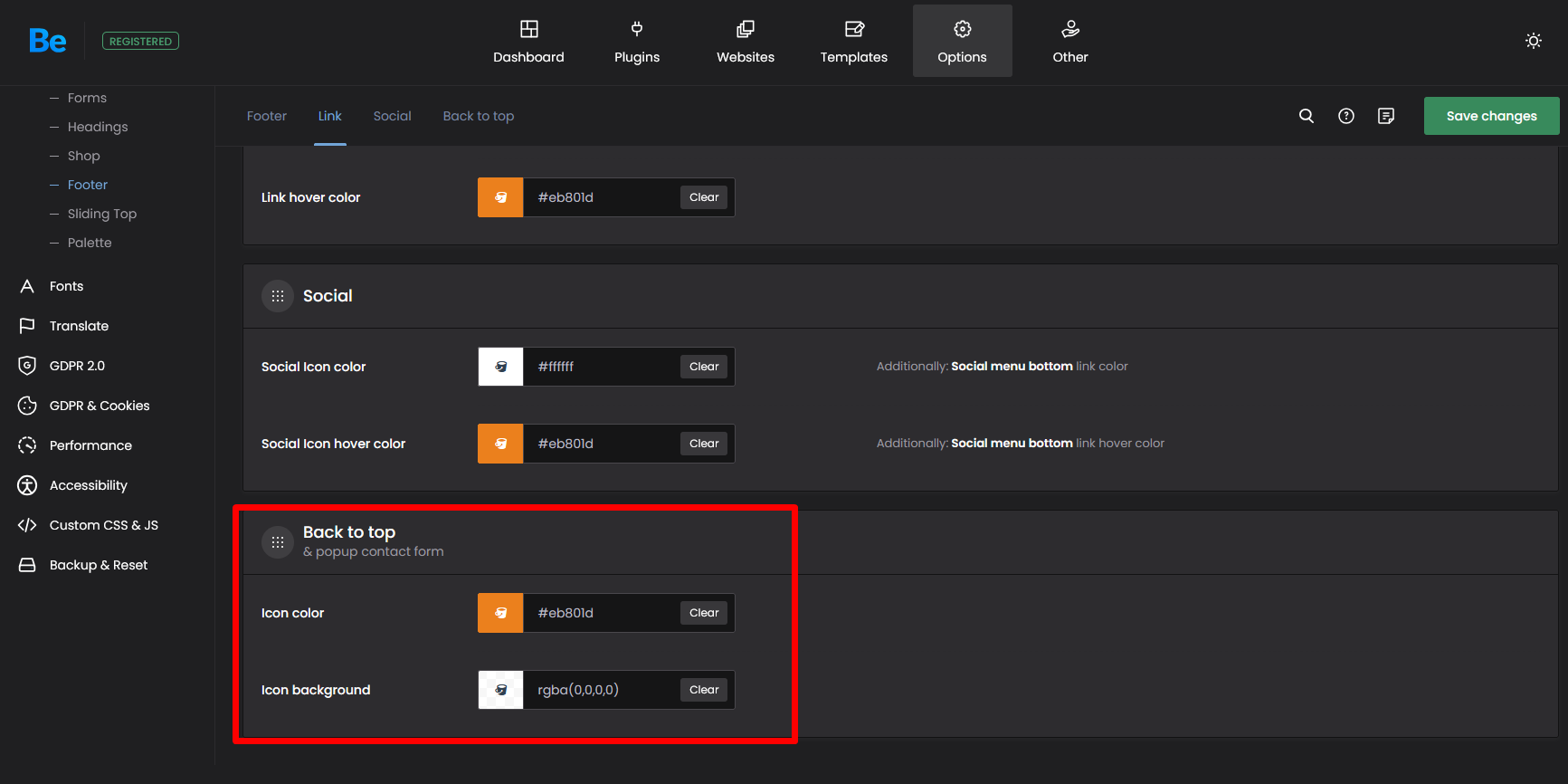Click the Icon color hex input field
Screen dimensions: 1568x784
602,613
